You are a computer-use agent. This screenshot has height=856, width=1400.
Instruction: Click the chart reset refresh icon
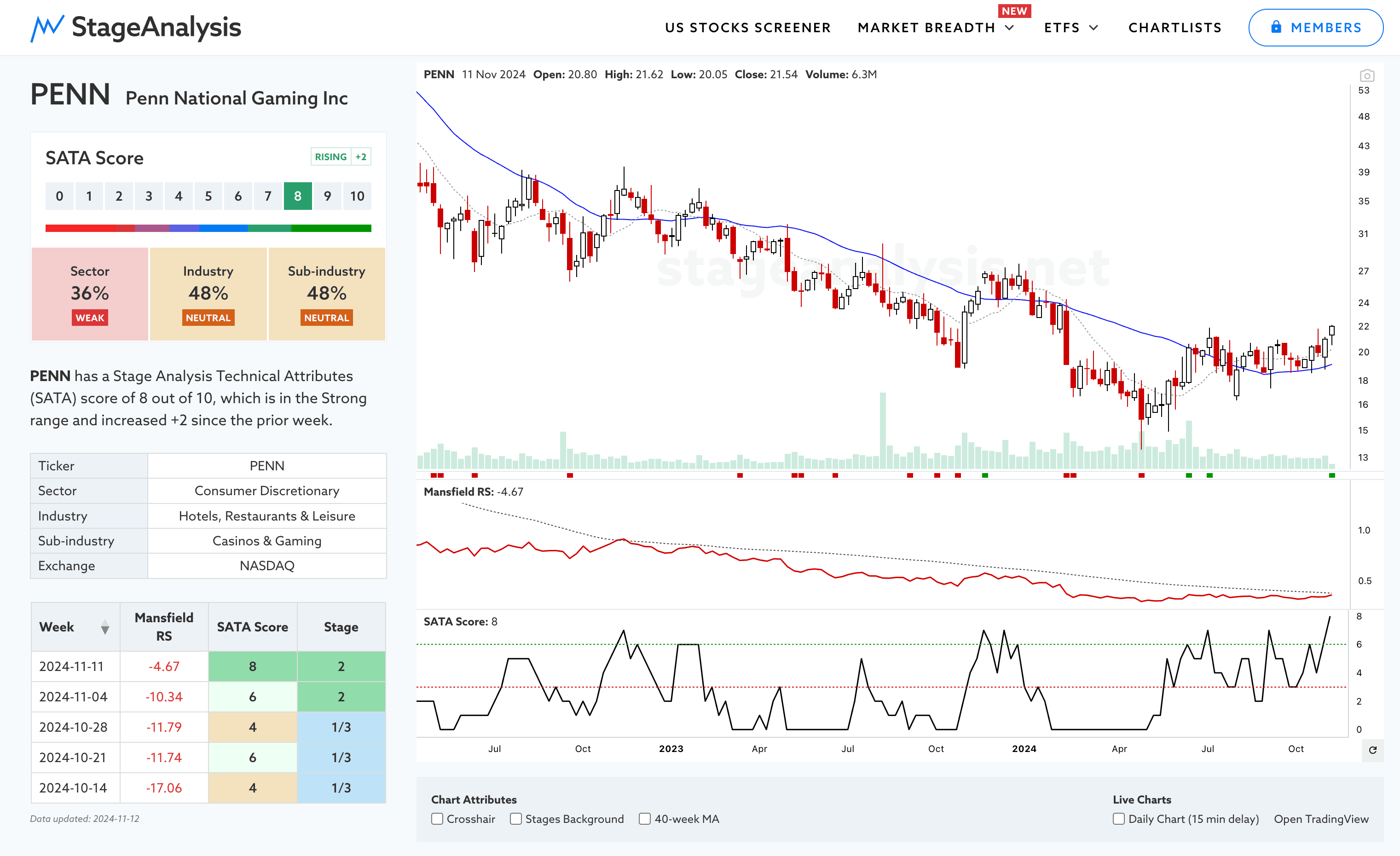coord(1372,750)
